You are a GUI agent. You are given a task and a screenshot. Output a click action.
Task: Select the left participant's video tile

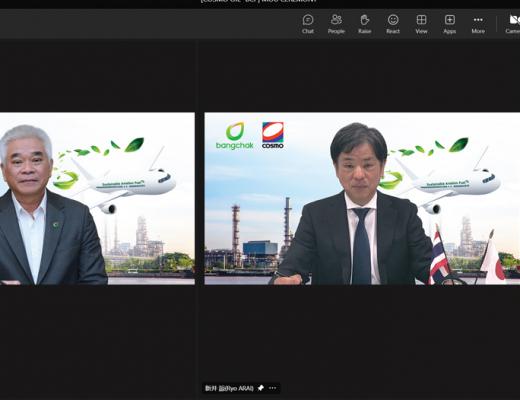pyautogui.click(x=97, y=199)
